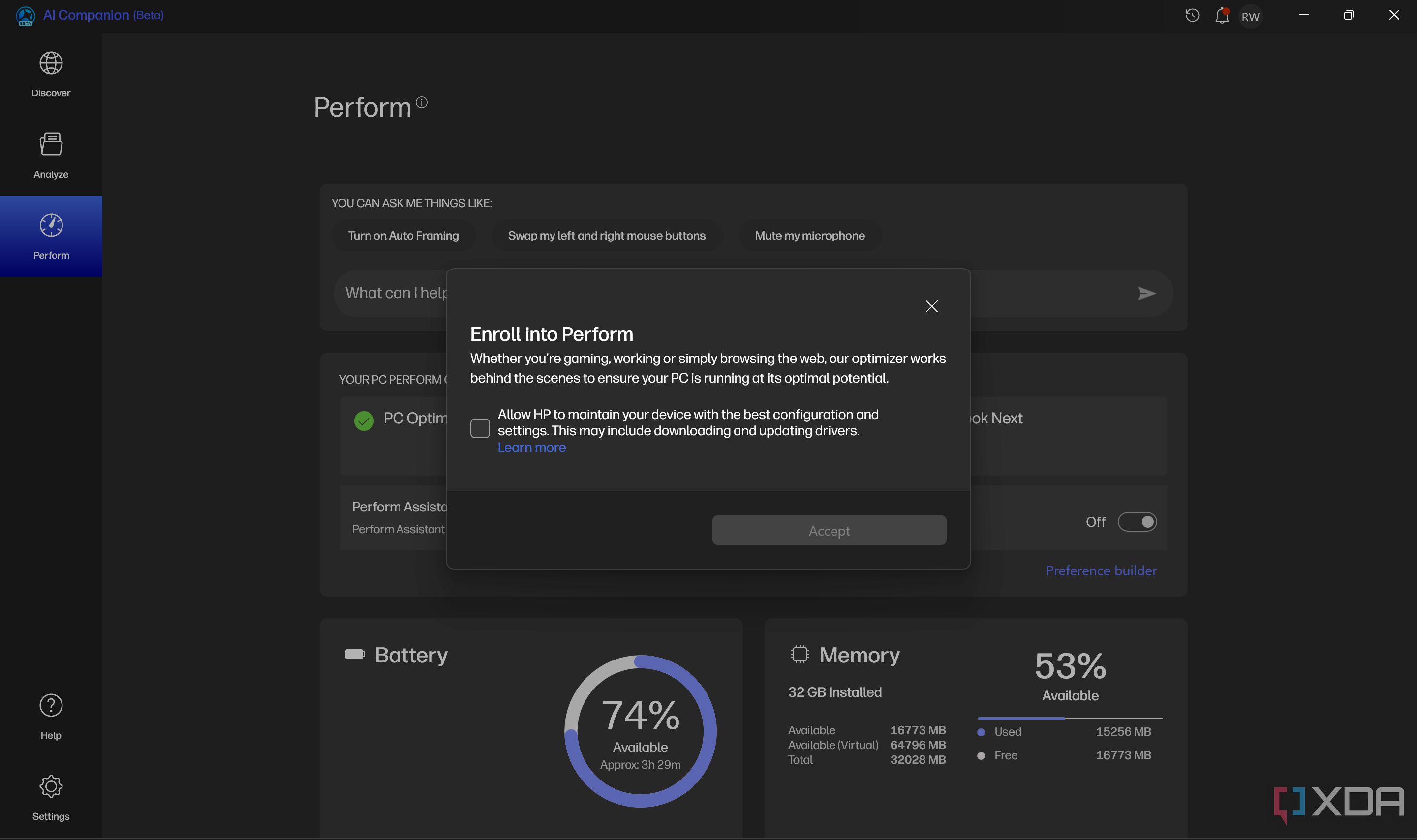
Task: Click the 15256 MB used value
Action: pos(1123,731)
